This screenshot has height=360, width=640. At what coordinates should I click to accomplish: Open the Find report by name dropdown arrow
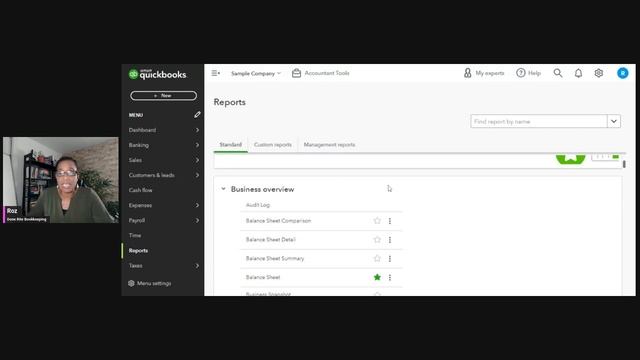(x=613, y=121)
